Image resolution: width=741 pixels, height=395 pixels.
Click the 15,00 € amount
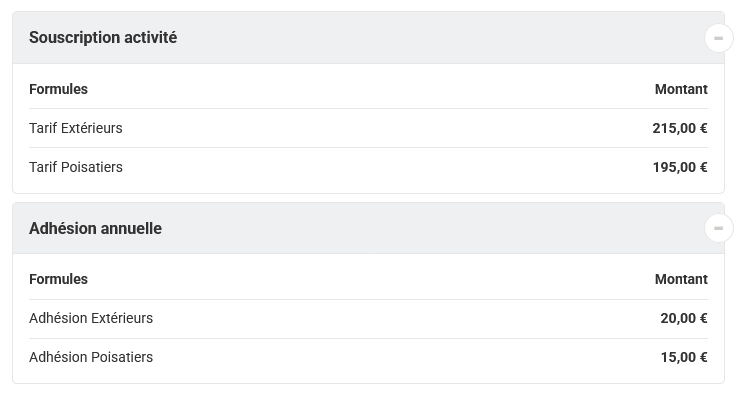pyautogui.click(x=684, y=357)
